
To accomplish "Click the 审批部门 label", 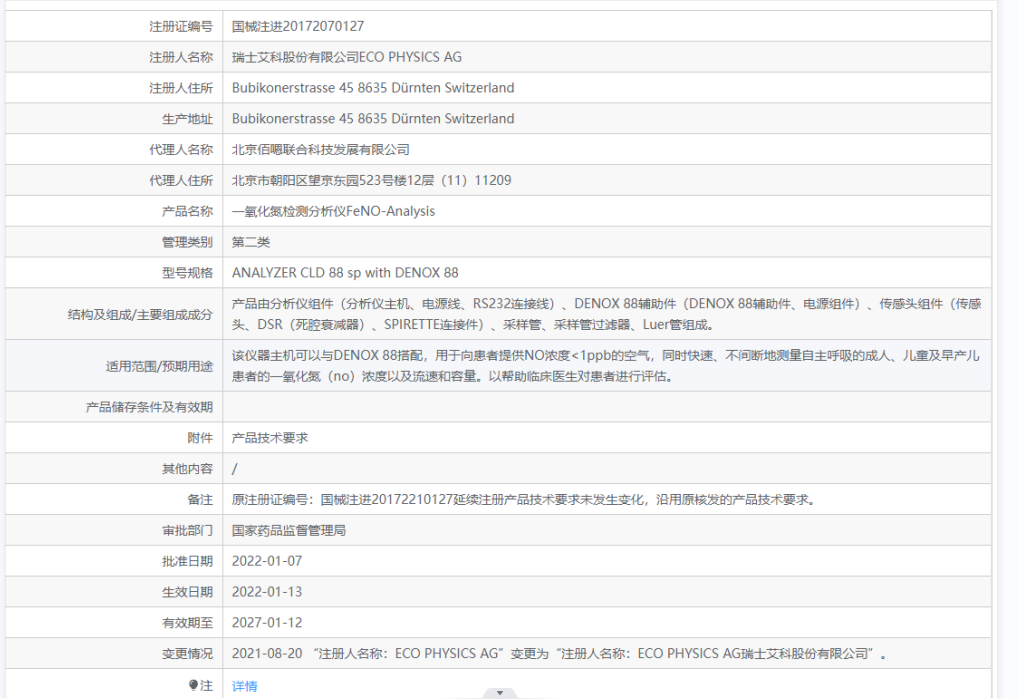I will [187, 530].
